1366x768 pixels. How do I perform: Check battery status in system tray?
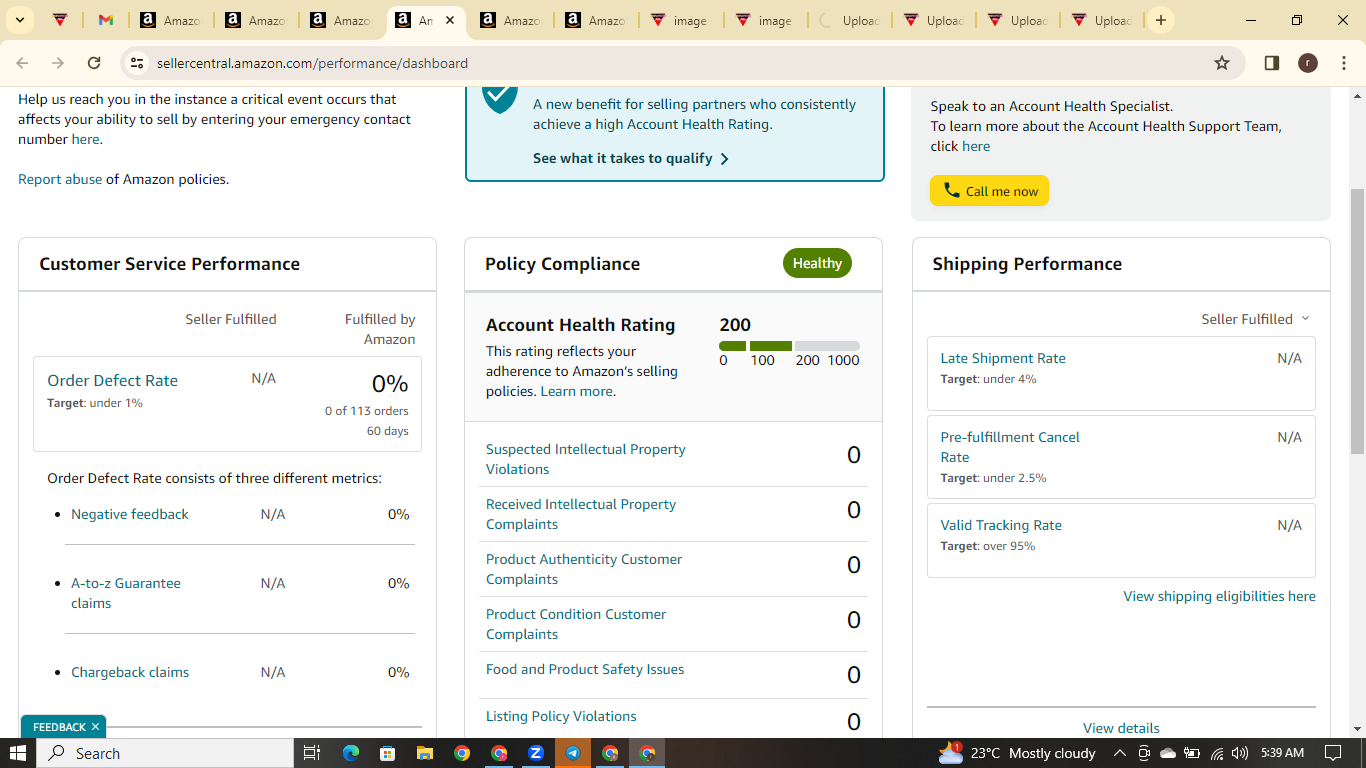(1191, 753)
